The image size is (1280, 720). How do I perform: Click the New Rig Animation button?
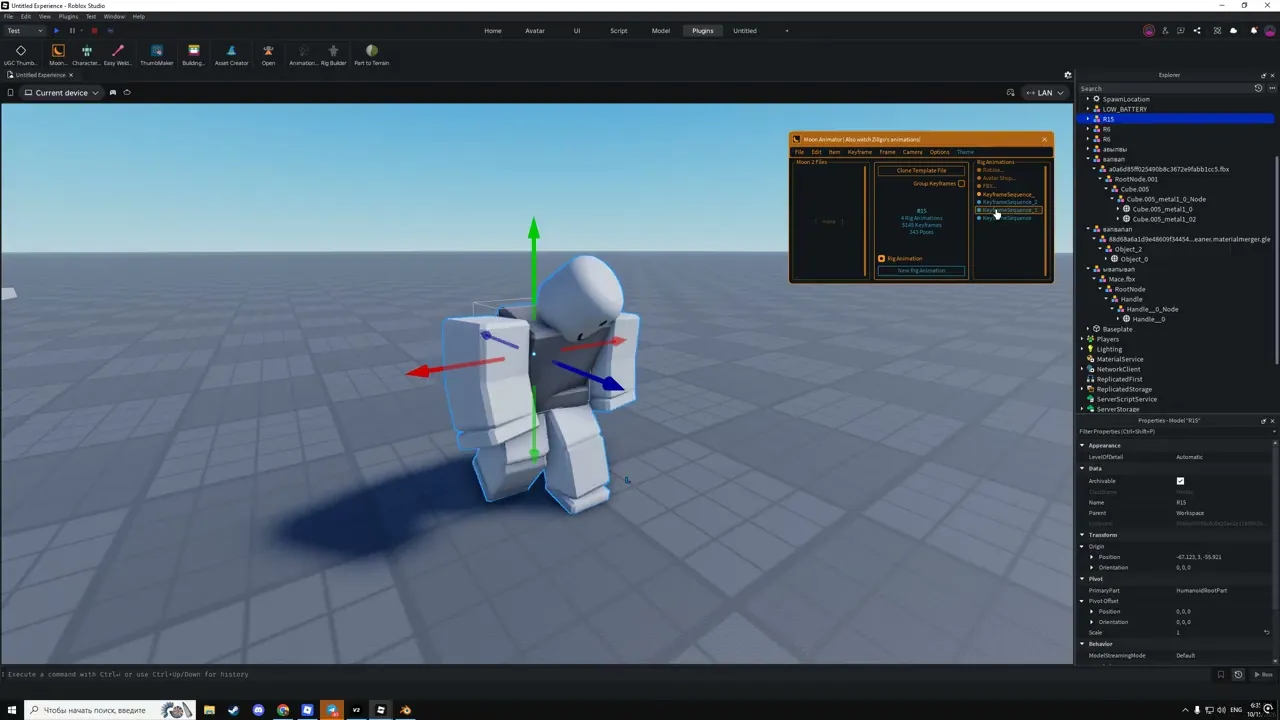pos(921,271)
